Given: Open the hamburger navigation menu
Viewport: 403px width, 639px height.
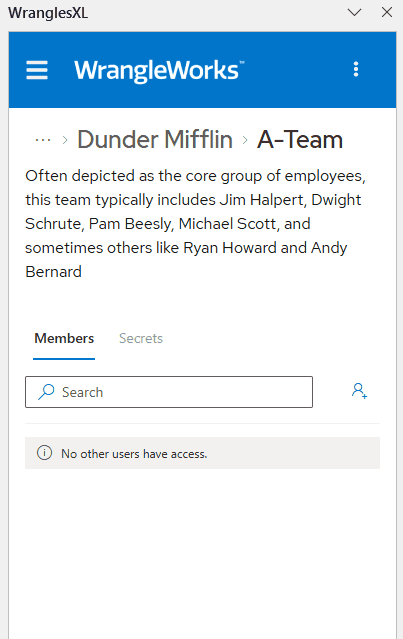Looking at the screenshot, I should click(37, 70).
